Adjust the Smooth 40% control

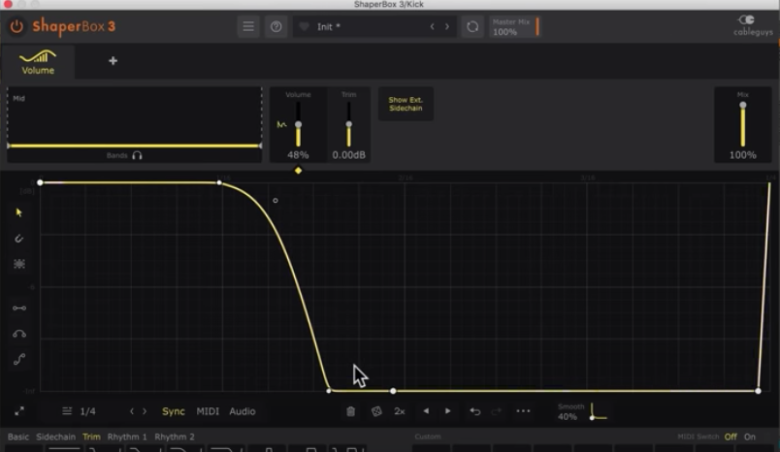point(583,412)
